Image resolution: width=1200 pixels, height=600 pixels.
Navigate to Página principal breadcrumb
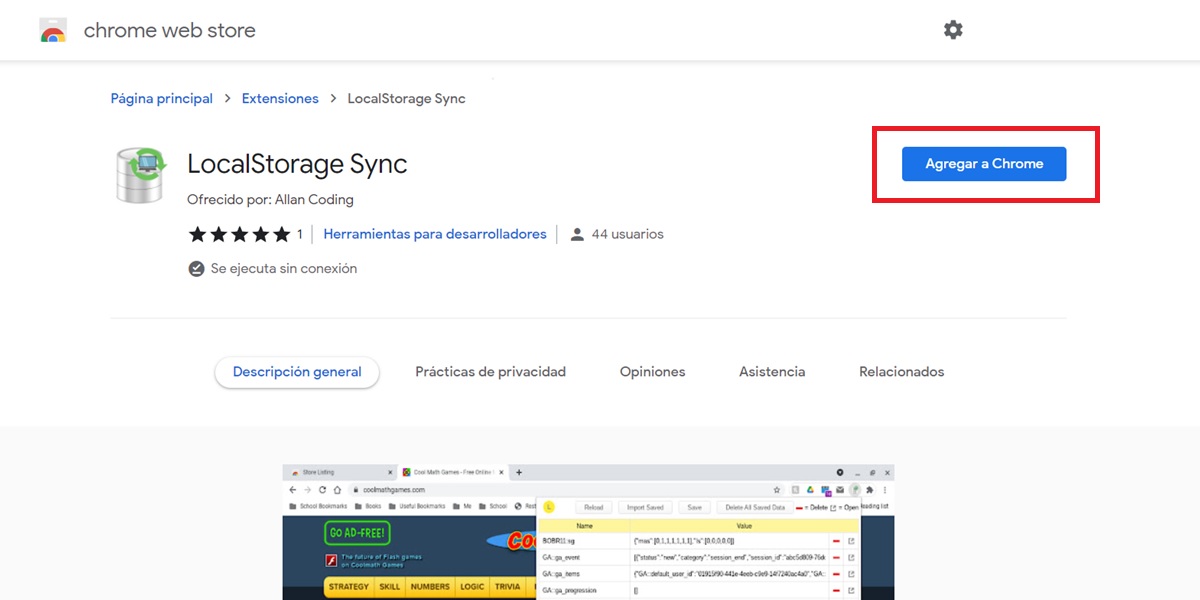pos(161,98)
